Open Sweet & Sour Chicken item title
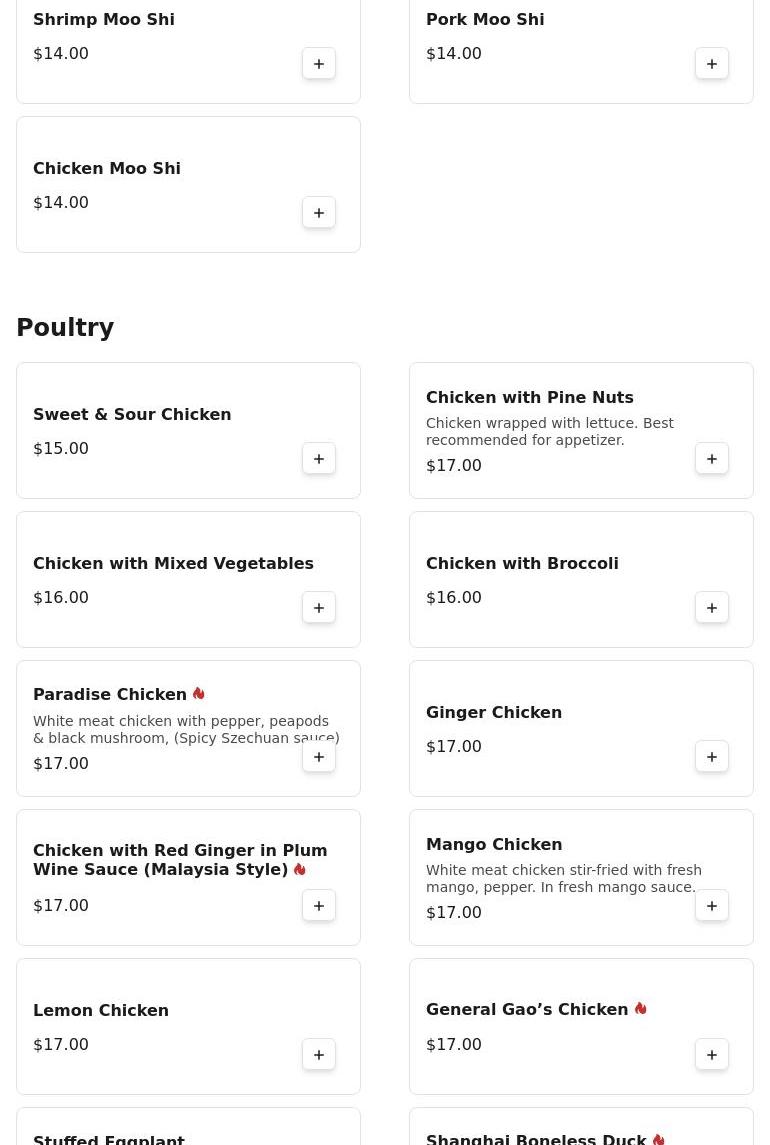Viewport: 770px width, 1145px height. tap(132, 414)
